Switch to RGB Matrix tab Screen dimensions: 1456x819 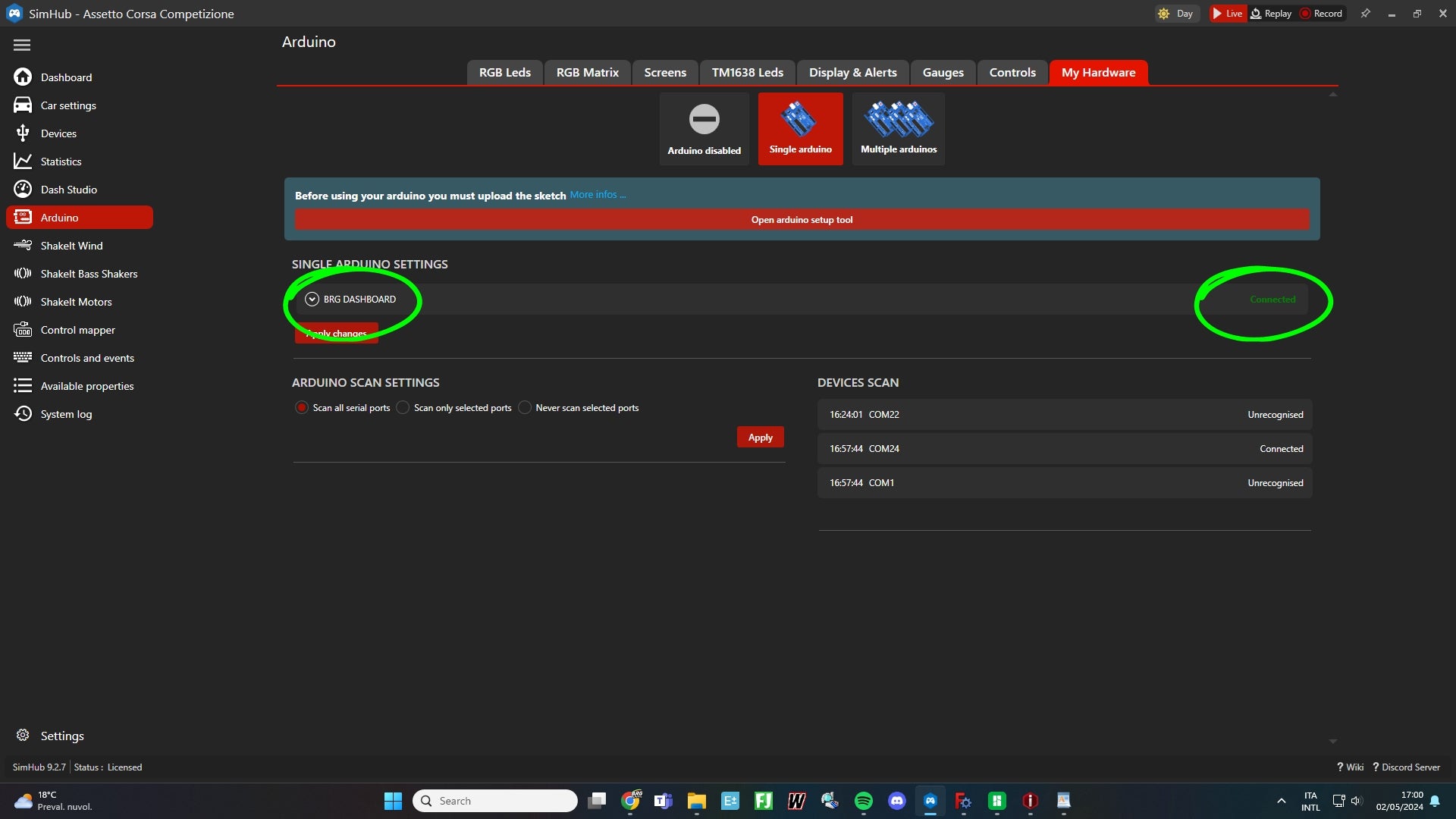588,73
